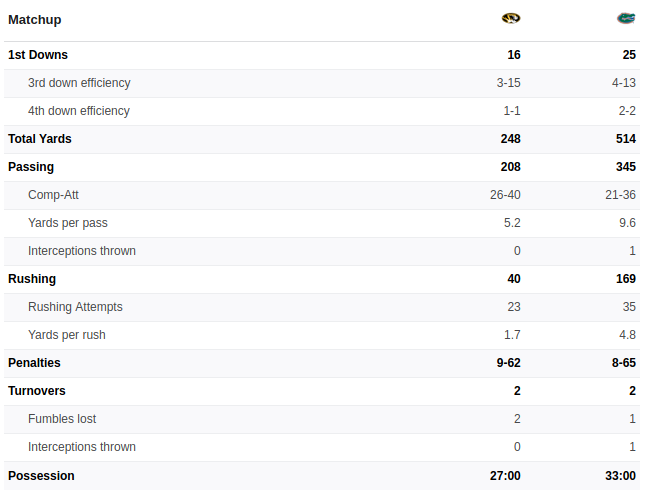This screenshot has width=645, height=492.
Task: Select the Rushing row label
Action: tap(32, 278)
